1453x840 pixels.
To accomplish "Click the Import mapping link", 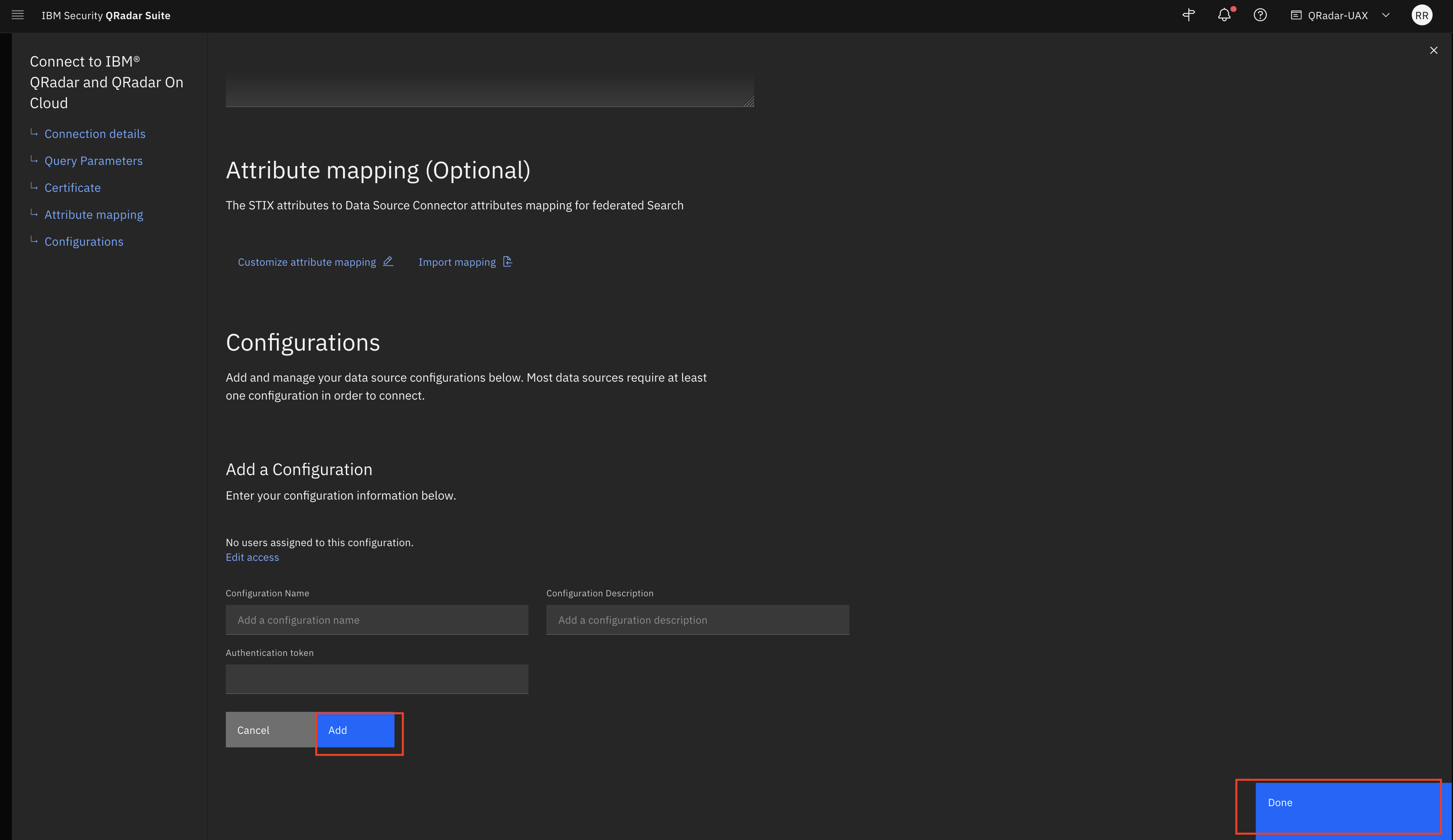I will point(457,262).
